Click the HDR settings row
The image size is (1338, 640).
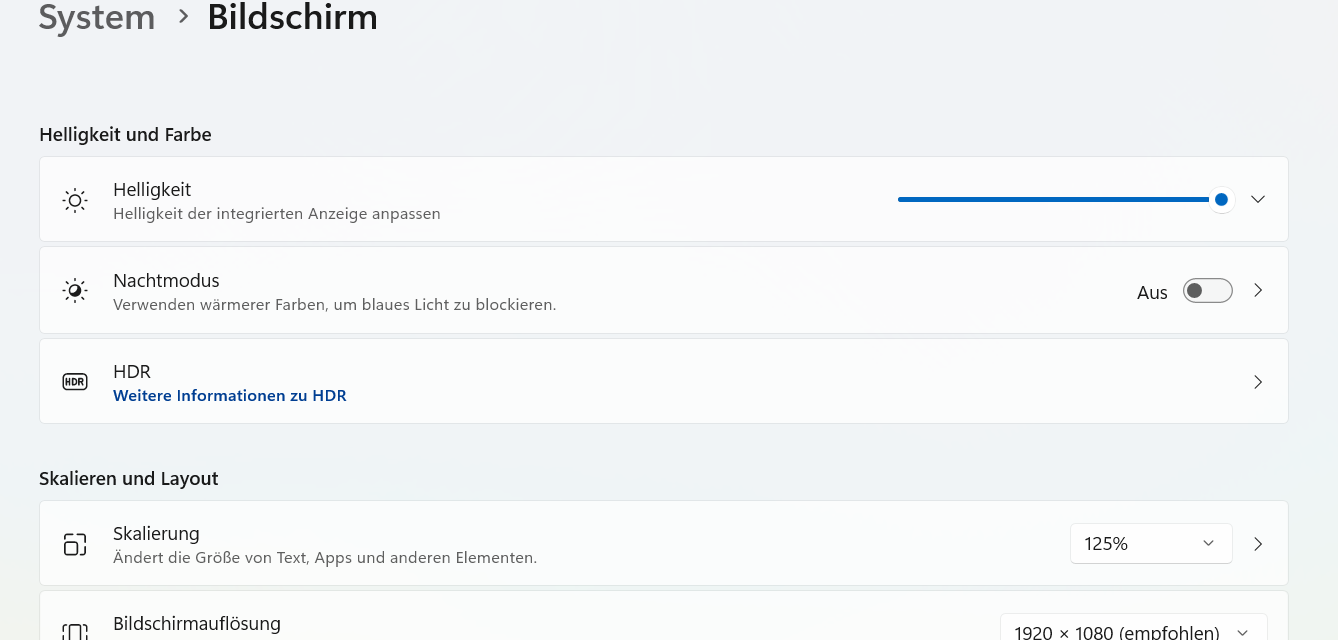tap(664, 381)
